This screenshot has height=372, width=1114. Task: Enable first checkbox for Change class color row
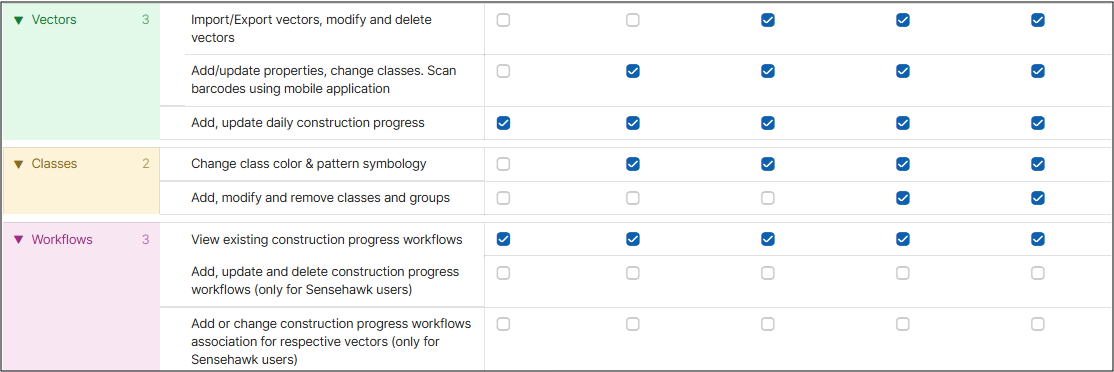(x=503, y=164)
